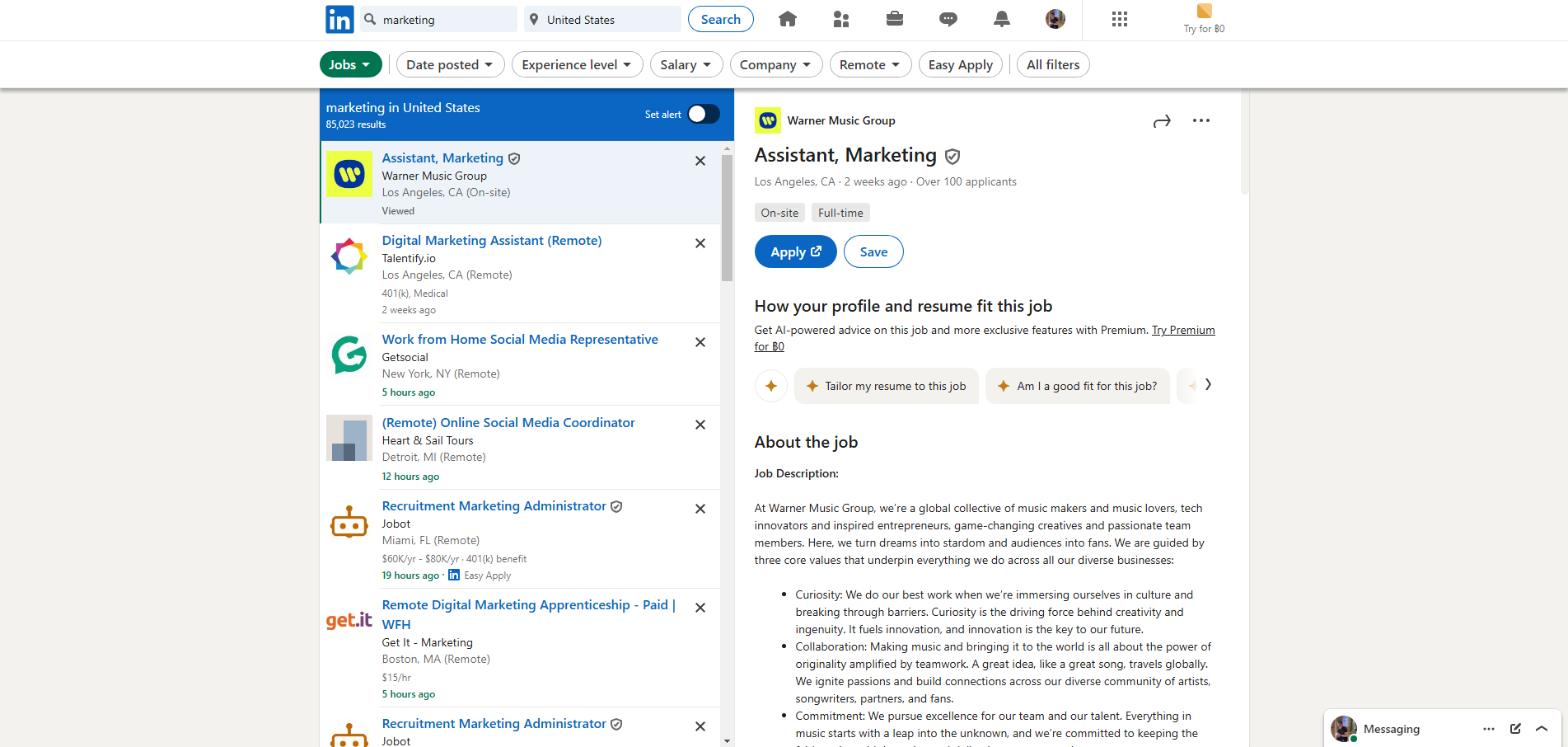The height and width of the screenshot is (747, 1568).
Task: Share the job with the arrow icon
Action: point(1162,121)
